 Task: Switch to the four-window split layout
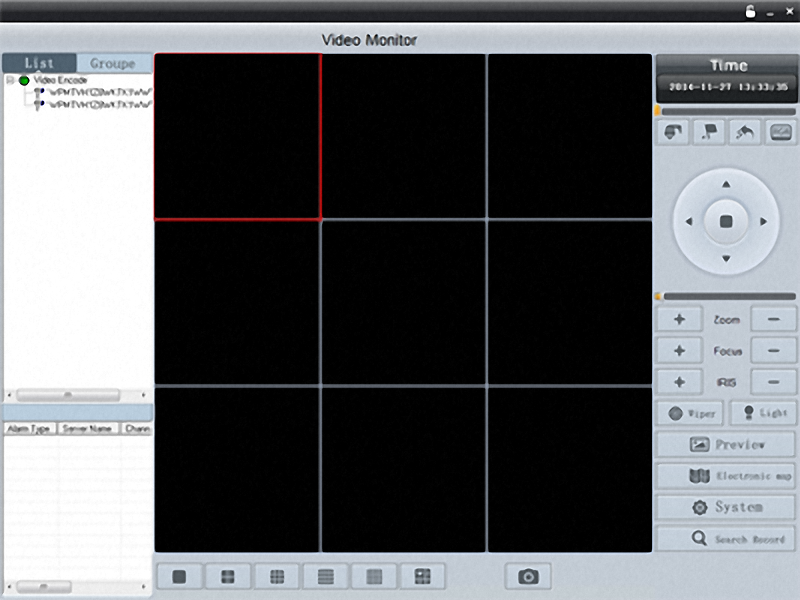(x=228, y=577)
